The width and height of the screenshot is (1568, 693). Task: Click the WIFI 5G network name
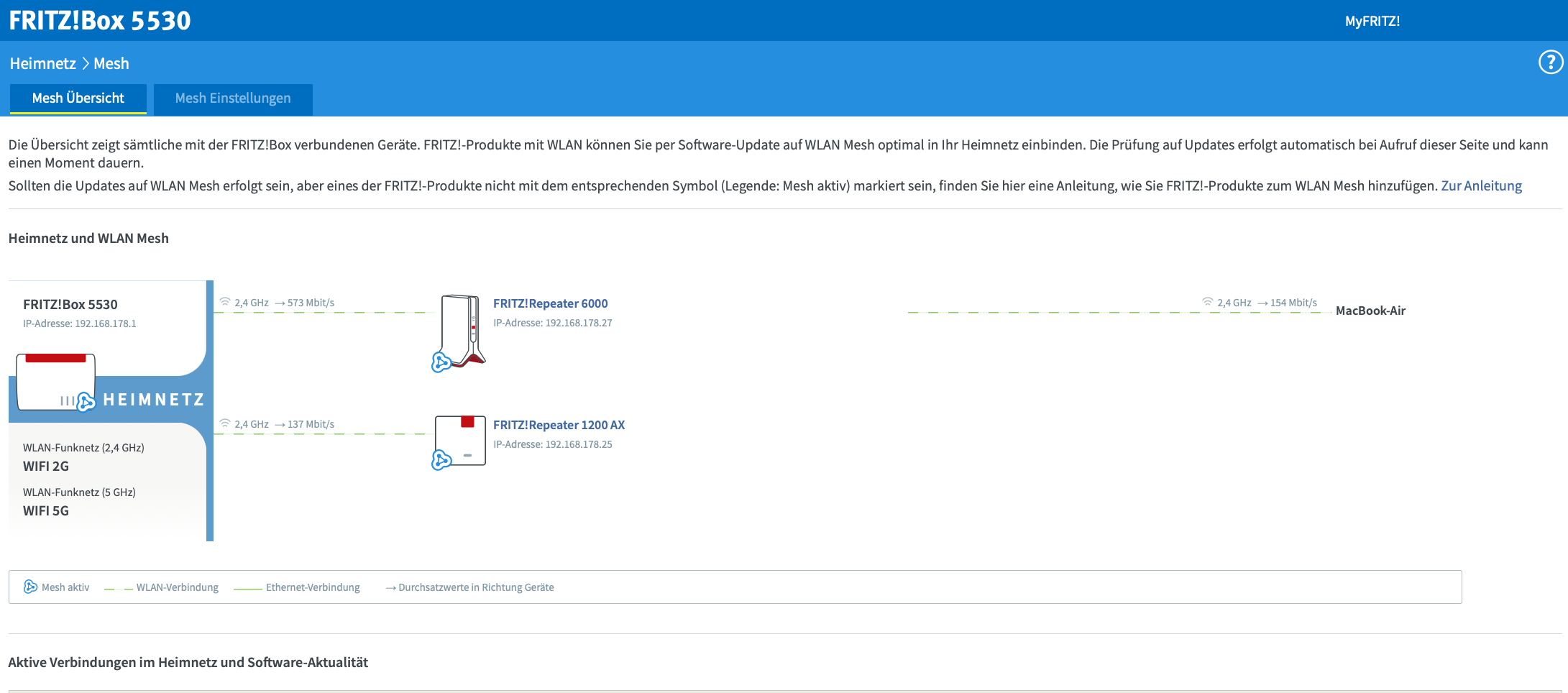coord(46,510)
